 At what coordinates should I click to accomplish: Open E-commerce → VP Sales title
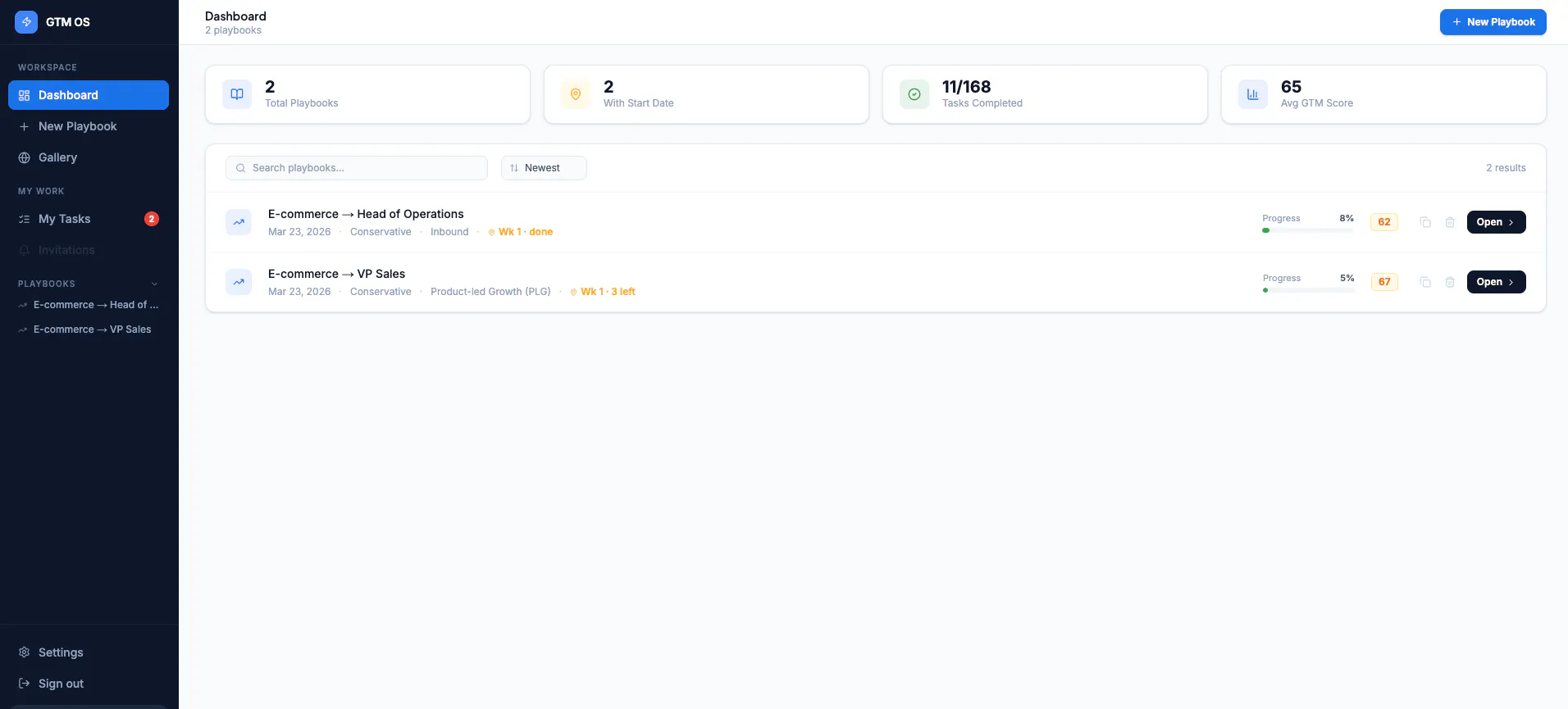tap(336, 274)
